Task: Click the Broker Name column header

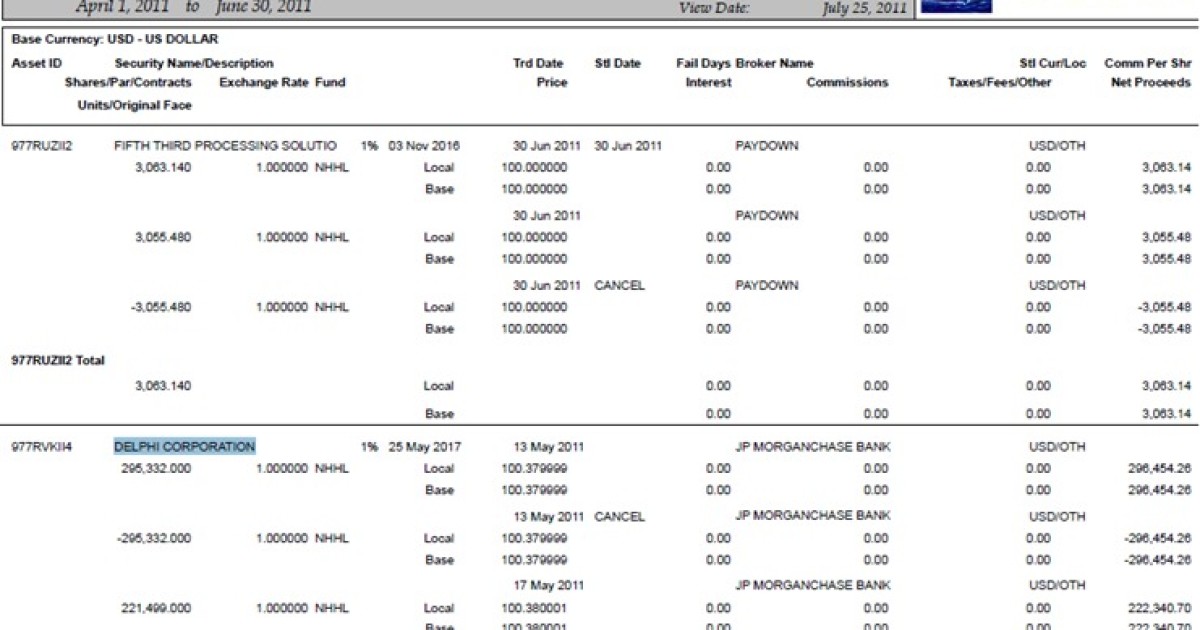Action: click(775, 63)
